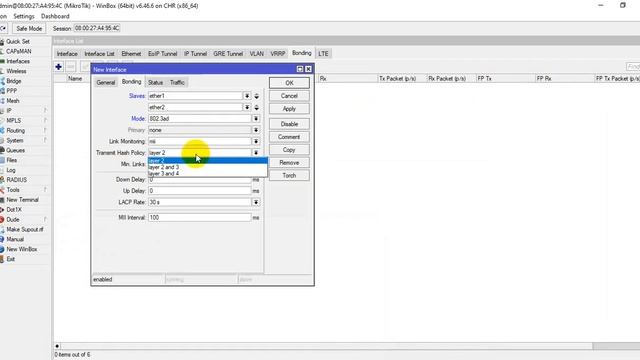This screenshot has height=360, width=640.
Task: Click the Up Delay input field
Action: pyautogui.click(x=200, y=191)
